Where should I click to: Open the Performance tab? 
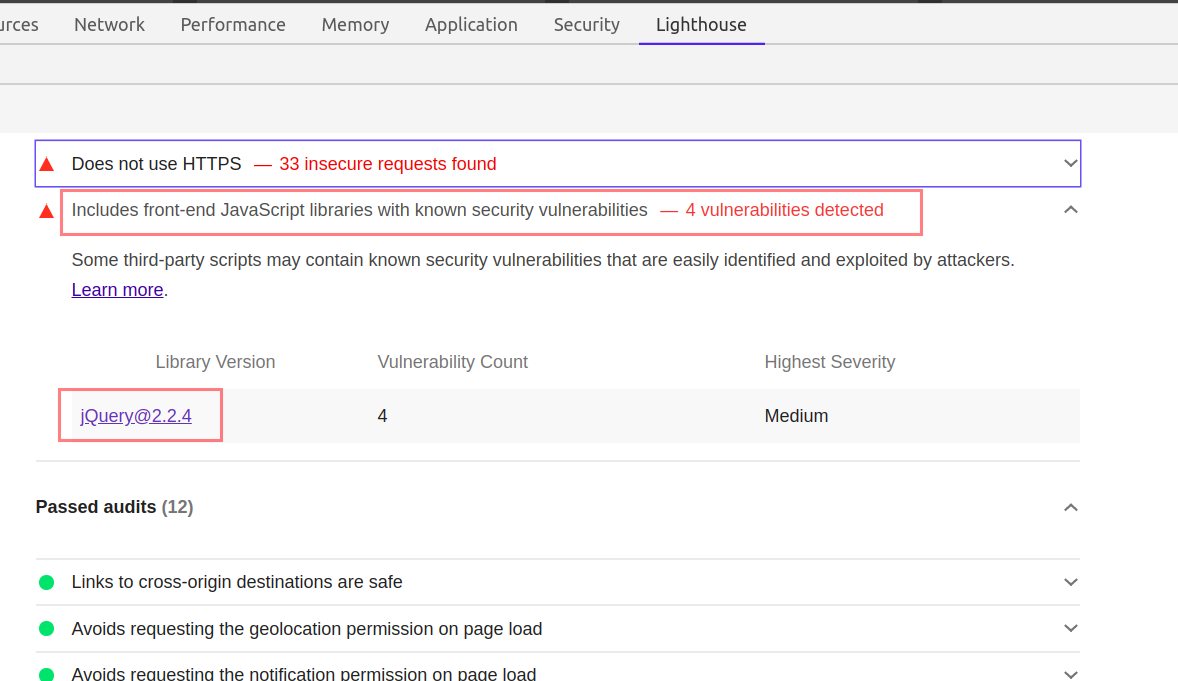(x=233, y=25)
